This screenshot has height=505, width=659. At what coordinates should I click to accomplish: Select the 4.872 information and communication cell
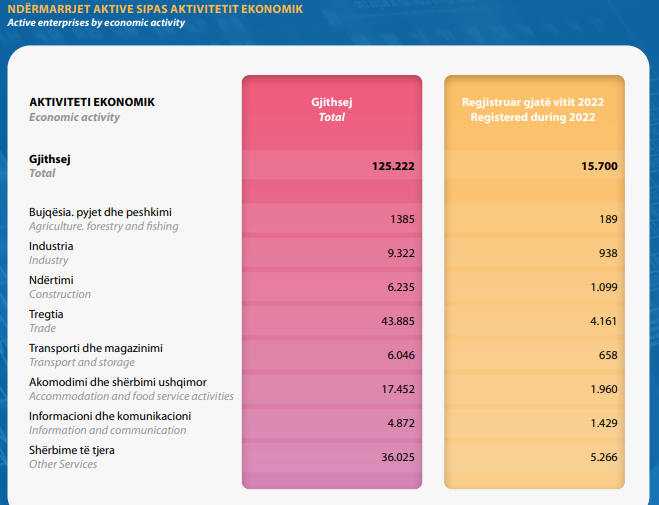tap(399, 423)
